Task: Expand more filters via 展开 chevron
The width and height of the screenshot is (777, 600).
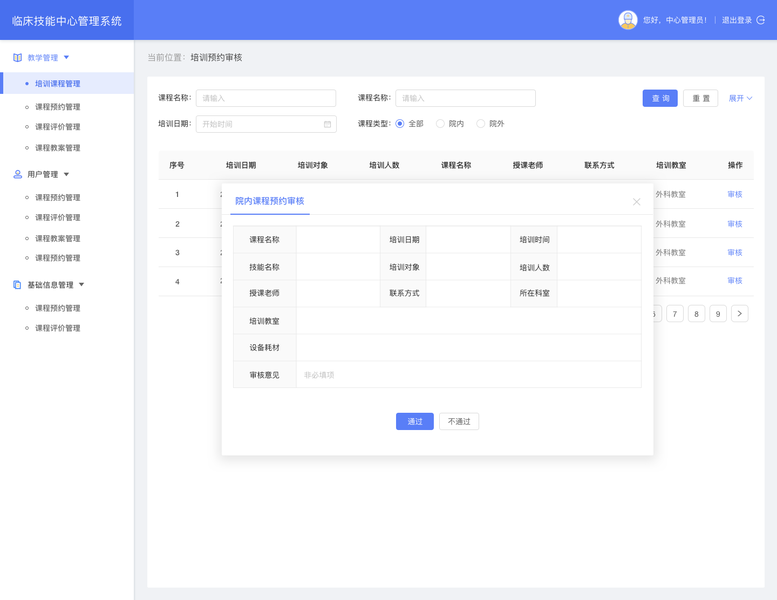Action: [x=749, y=99]
